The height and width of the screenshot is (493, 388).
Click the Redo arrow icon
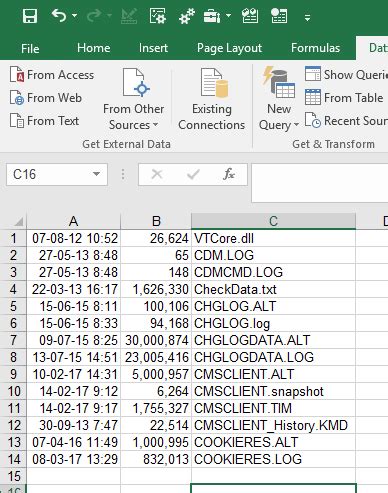[x=94, y=16]
